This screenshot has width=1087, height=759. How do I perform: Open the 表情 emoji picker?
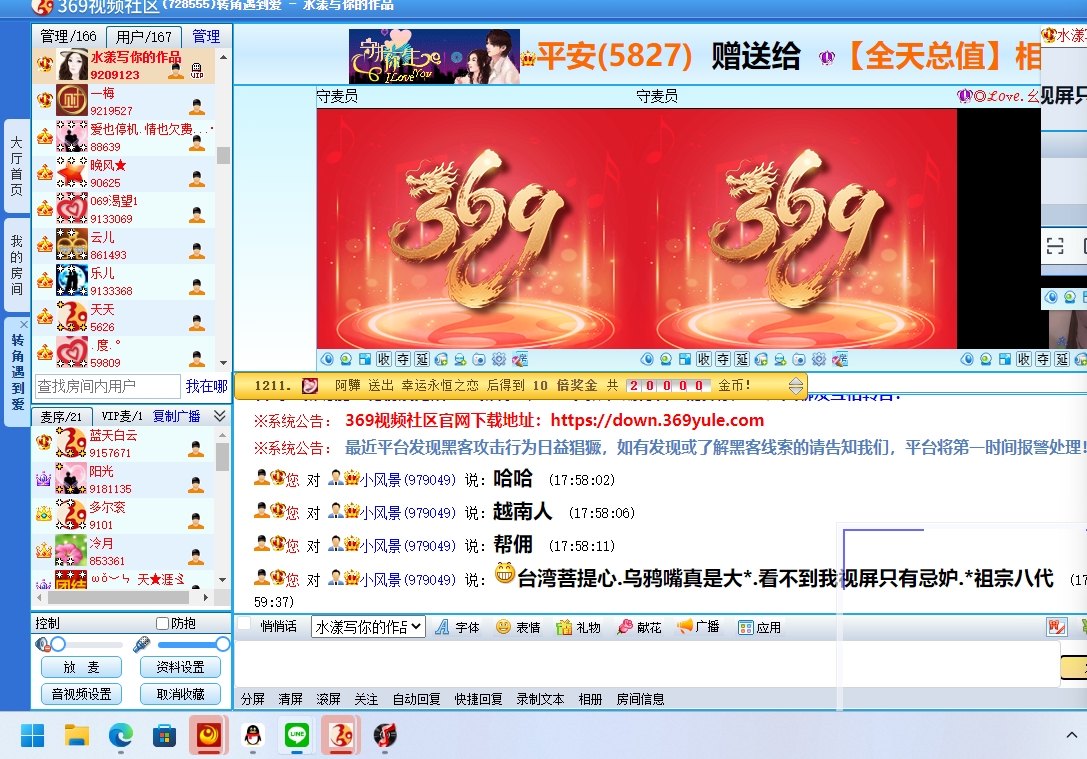(518, 627)
